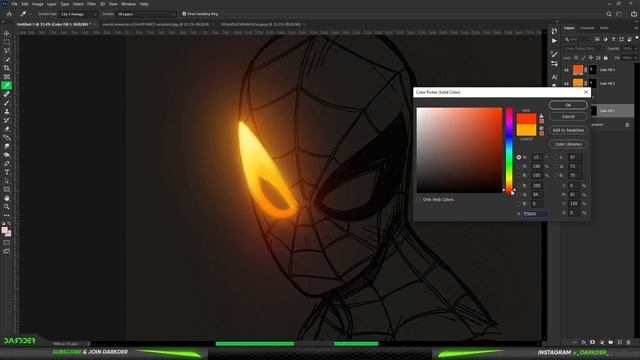Screen dimensions: 640x360
Task: Select the R red radio button
Action: click(519, 186)
